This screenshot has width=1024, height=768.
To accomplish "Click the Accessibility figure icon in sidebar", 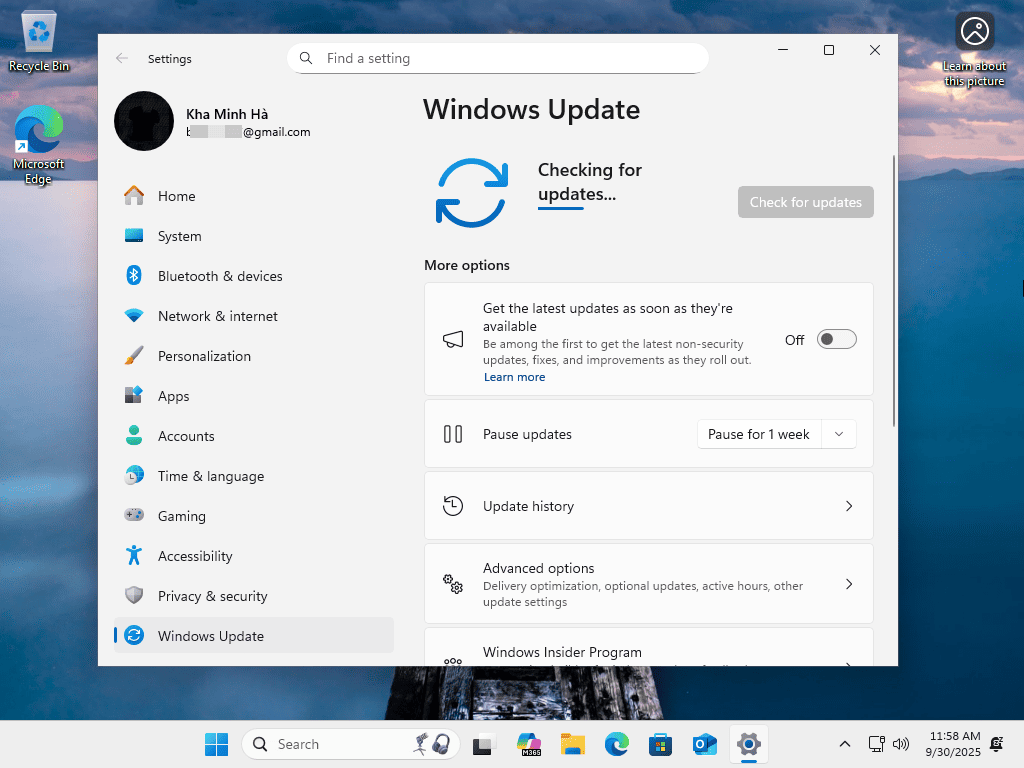I will coord(134,555).
